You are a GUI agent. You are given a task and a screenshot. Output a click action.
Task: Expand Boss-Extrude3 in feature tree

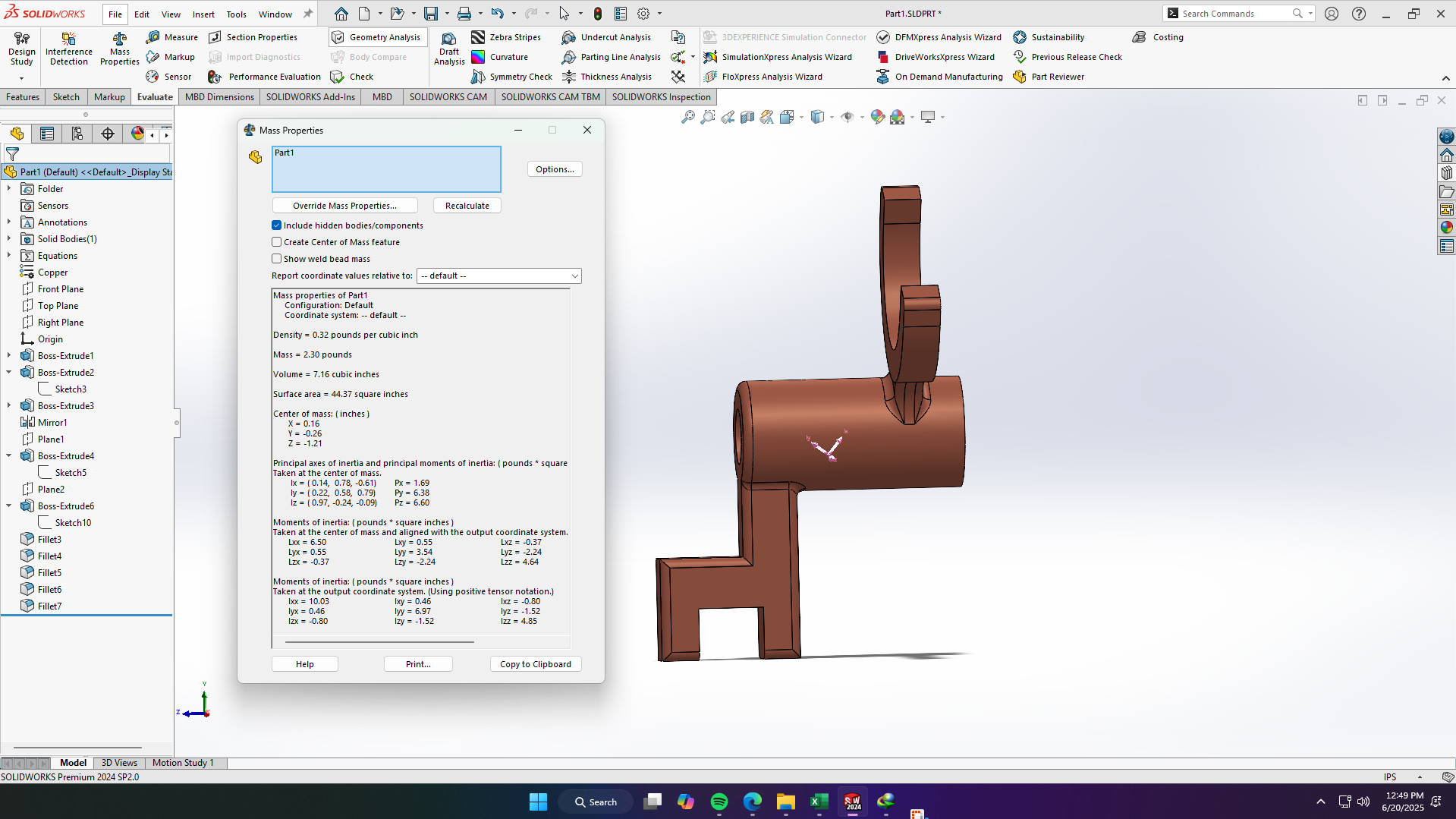coord(9,406)
